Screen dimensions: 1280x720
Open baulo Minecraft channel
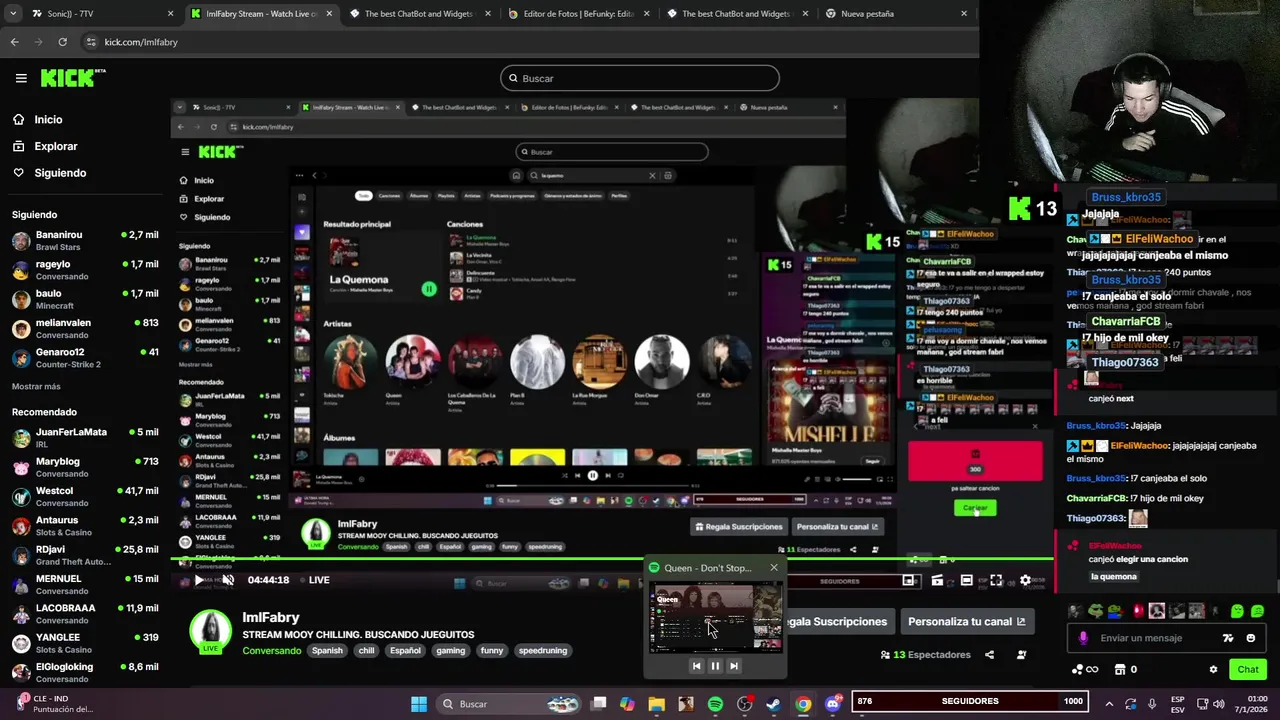click(x=85, y=299)
